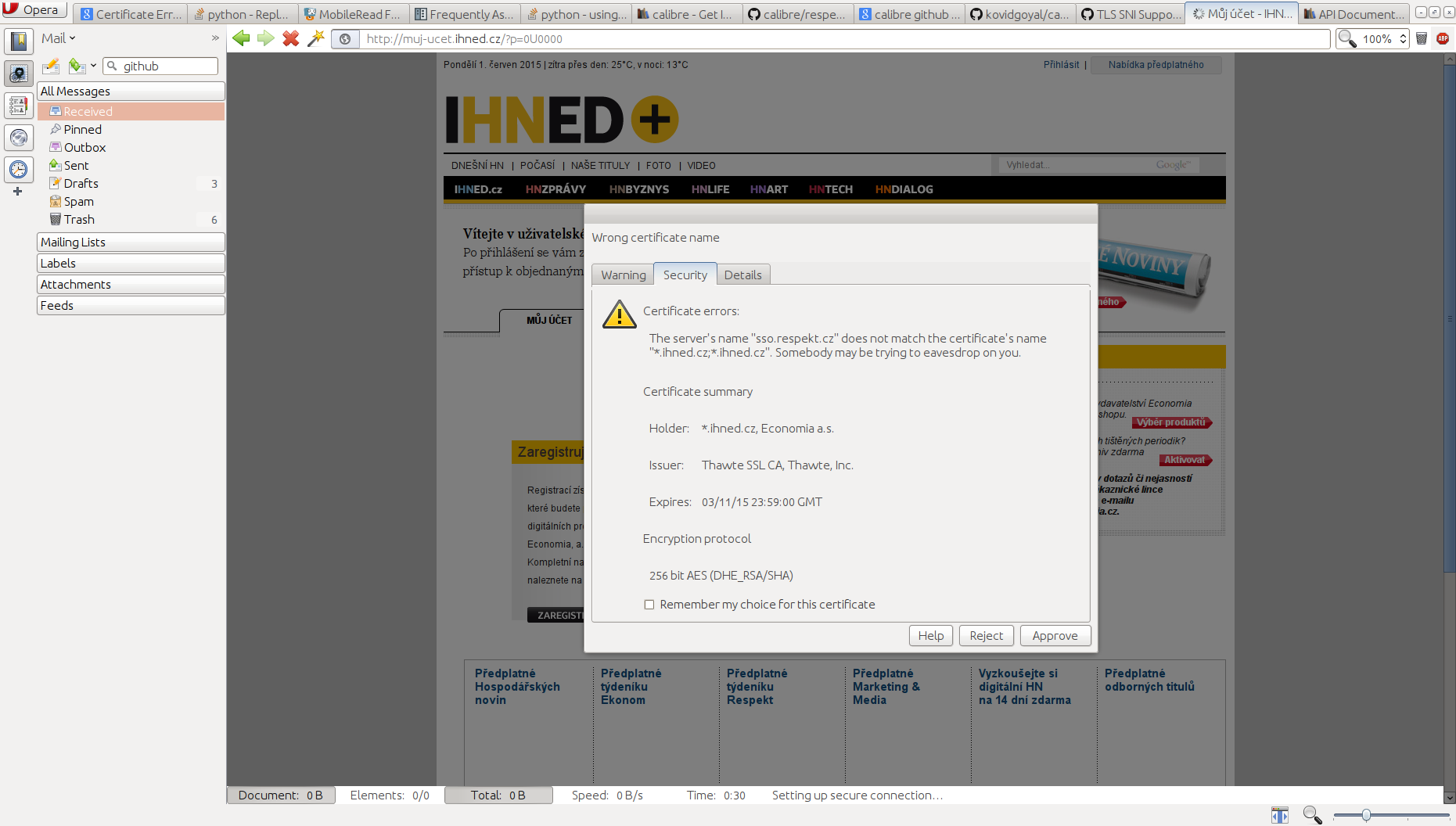1456x826 pixels.
Task: Select the Trash mail folder
Action: 131,220
